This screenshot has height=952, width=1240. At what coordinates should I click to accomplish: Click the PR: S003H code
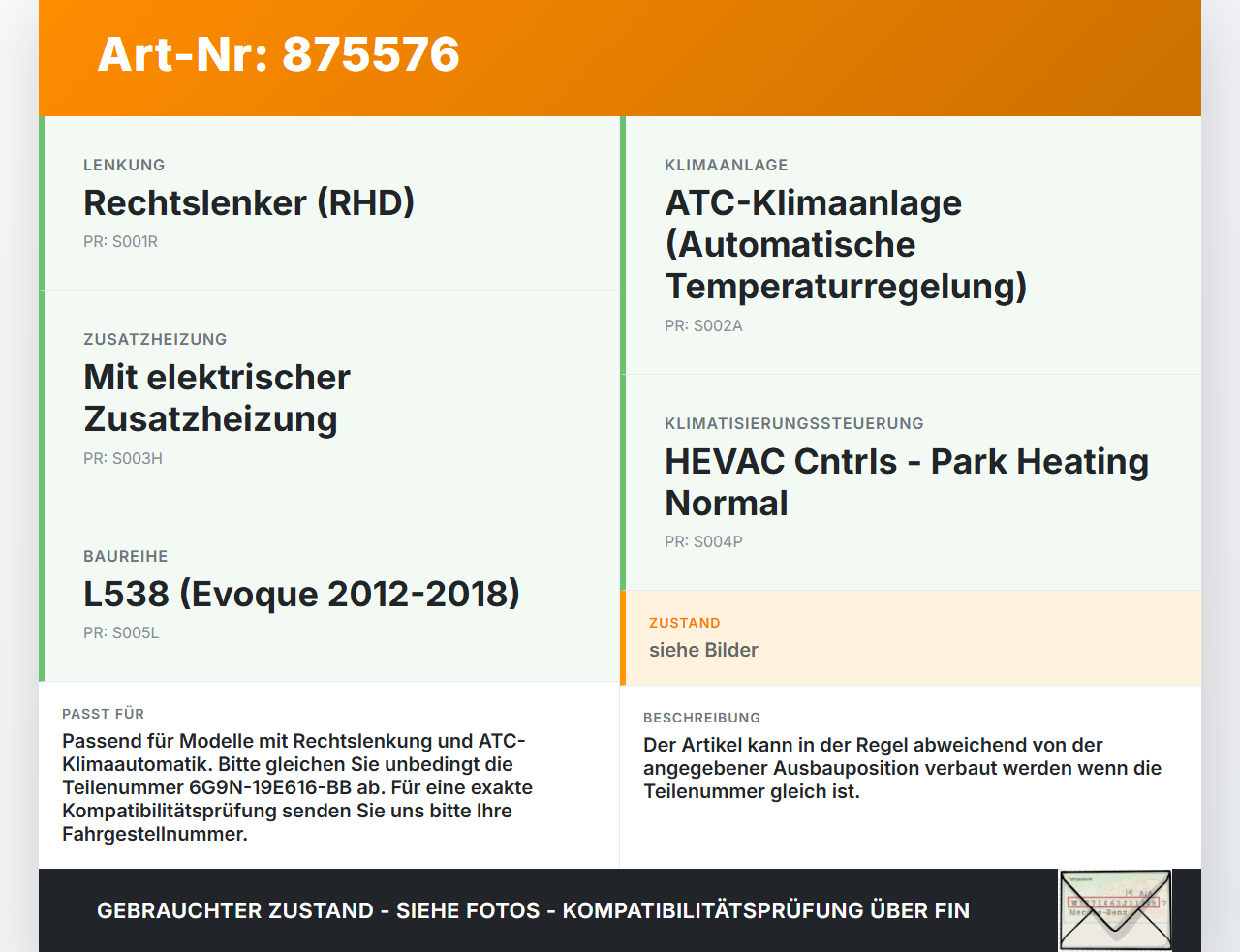(123, 459)
